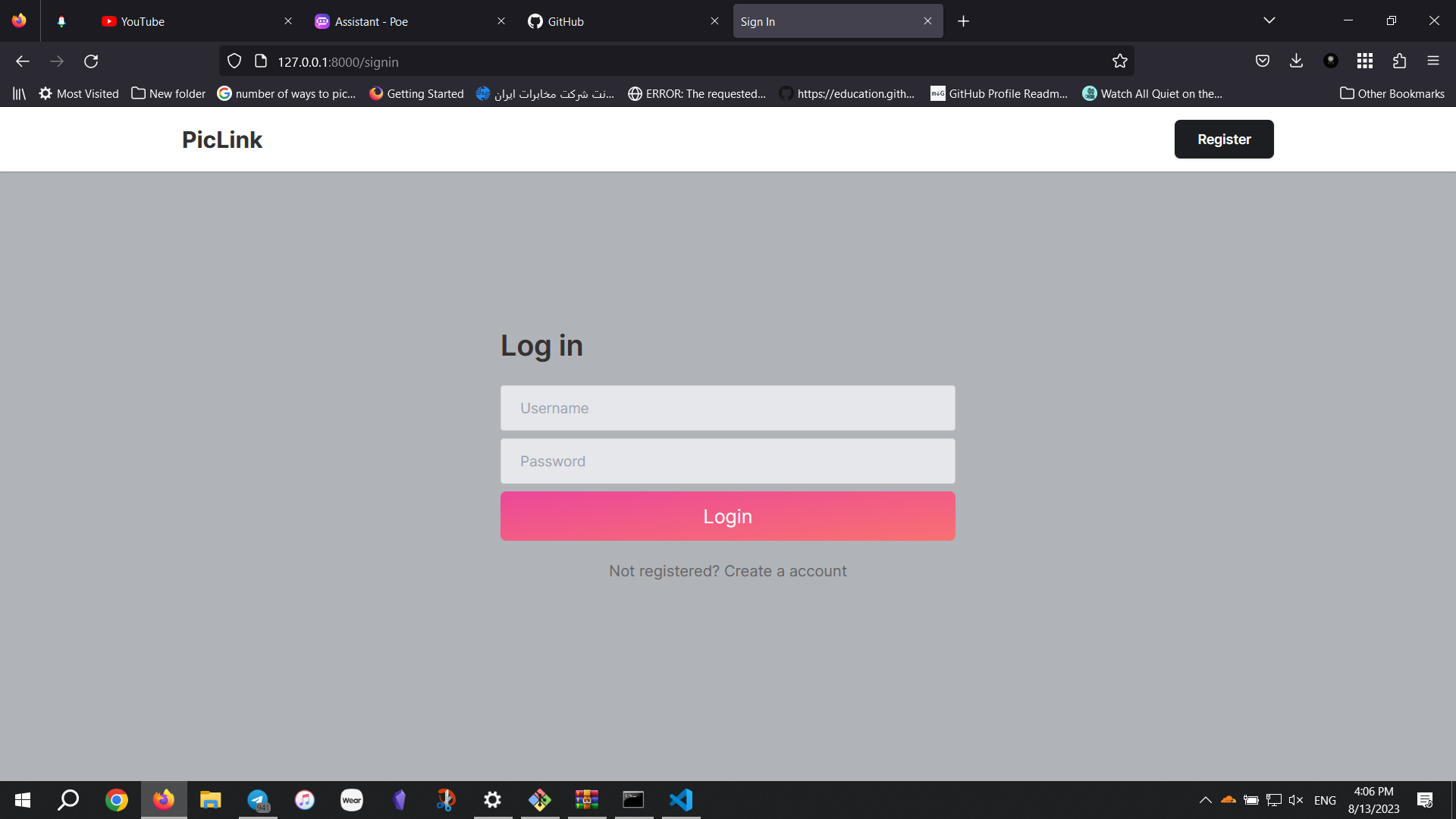The width and height of the screenshot is (1456, 819).
Task: Open Telegram from the taskbar
Action: [258, 799]
